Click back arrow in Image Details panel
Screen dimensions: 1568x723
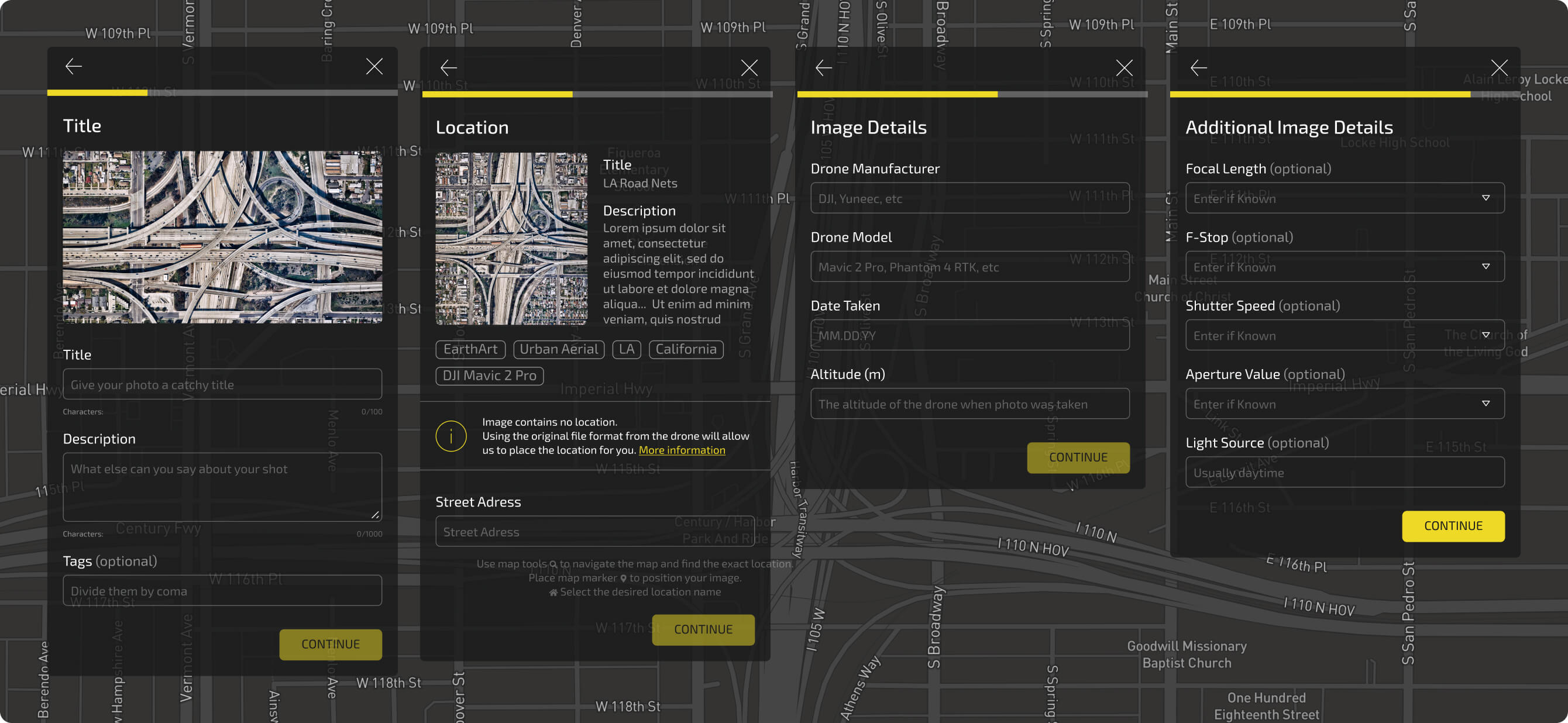coord(824,67)
